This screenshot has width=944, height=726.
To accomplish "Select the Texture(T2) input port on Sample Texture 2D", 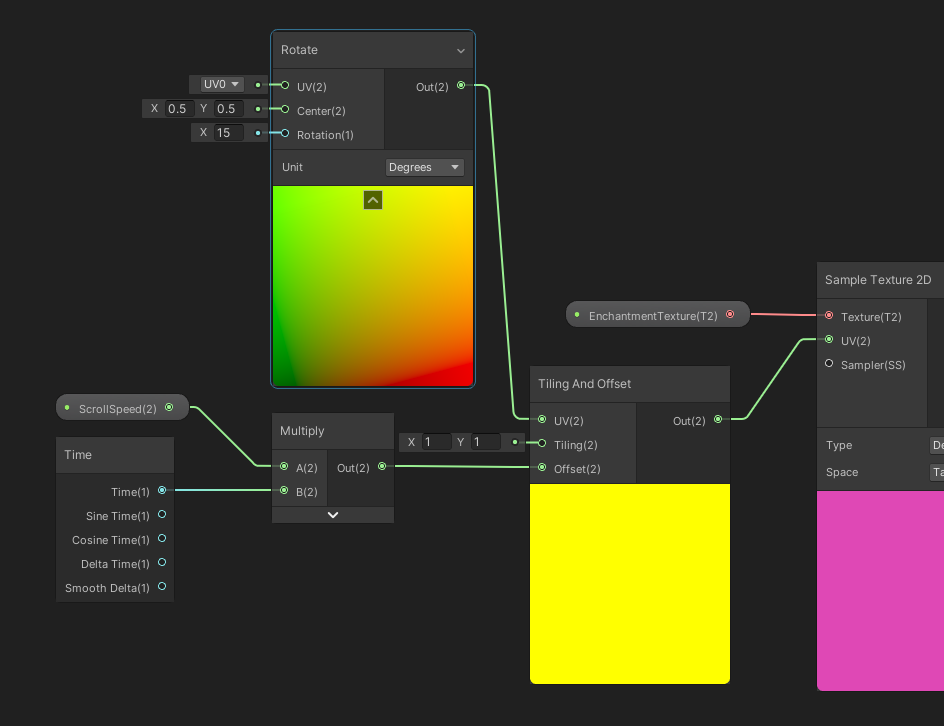I will pos(829,316).
